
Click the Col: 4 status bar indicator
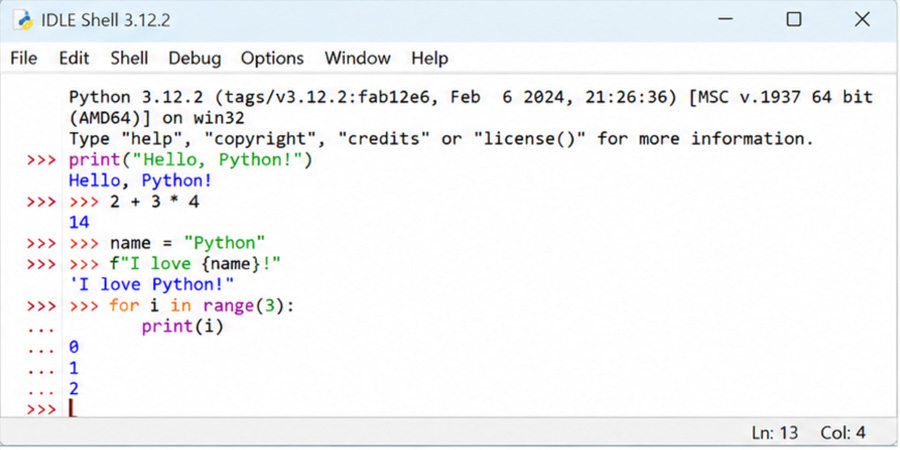(843, 432)
